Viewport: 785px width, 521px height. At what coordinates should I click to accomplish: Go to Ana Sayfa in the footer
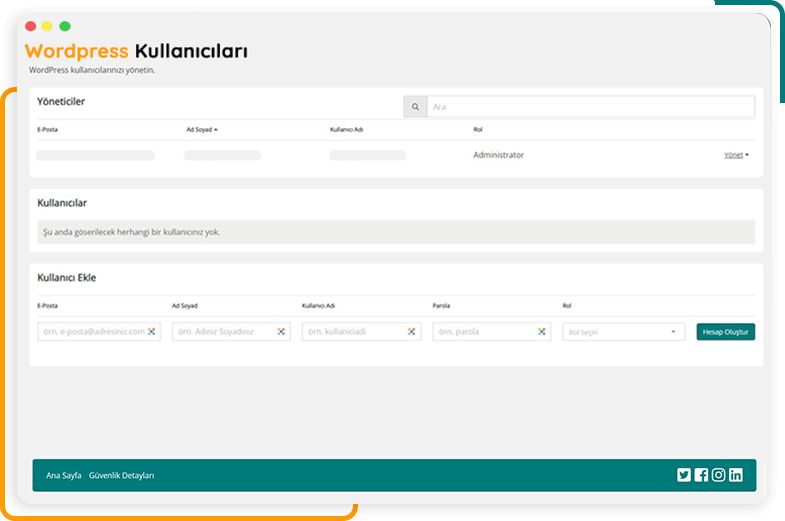pyautogui.click(x=64, y=475)
